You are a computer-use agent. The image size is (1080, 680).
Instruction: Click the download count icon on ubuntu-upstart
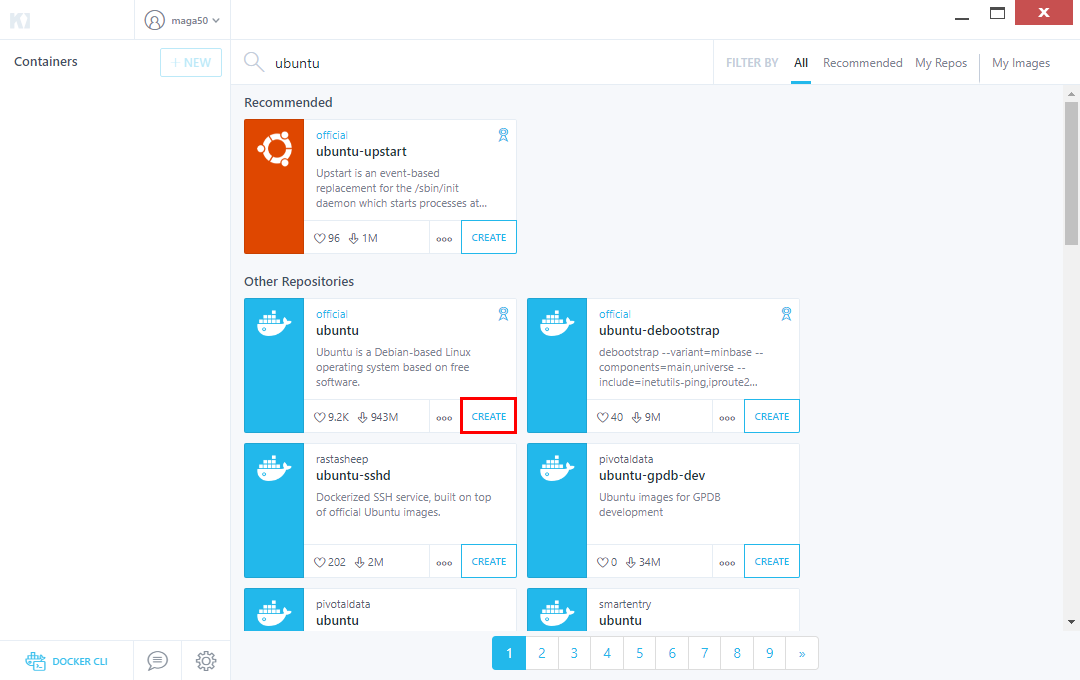352,237
